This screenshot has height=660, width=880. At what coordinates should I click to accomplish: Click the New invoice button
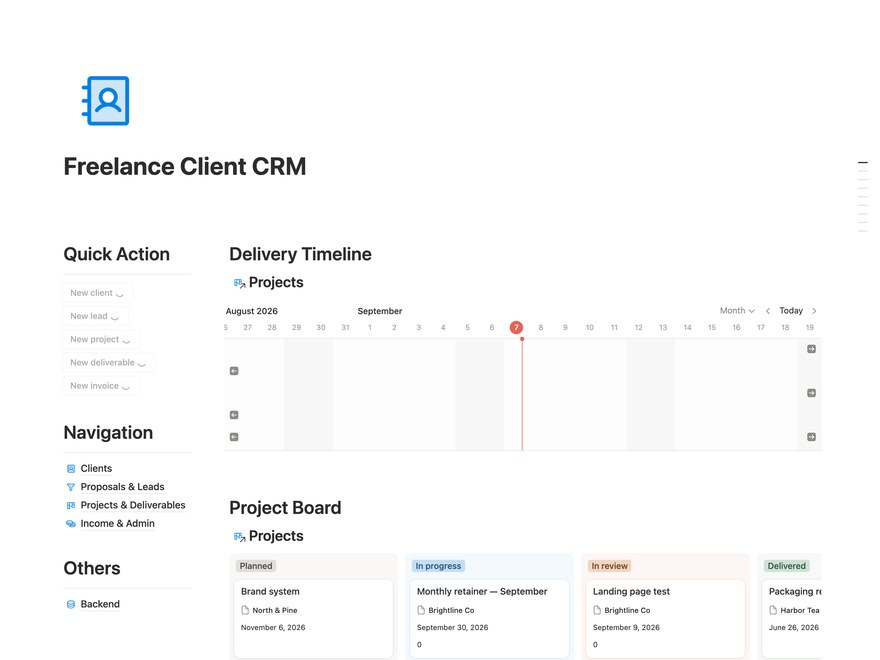pyautogui.click(x=101, y=386)
